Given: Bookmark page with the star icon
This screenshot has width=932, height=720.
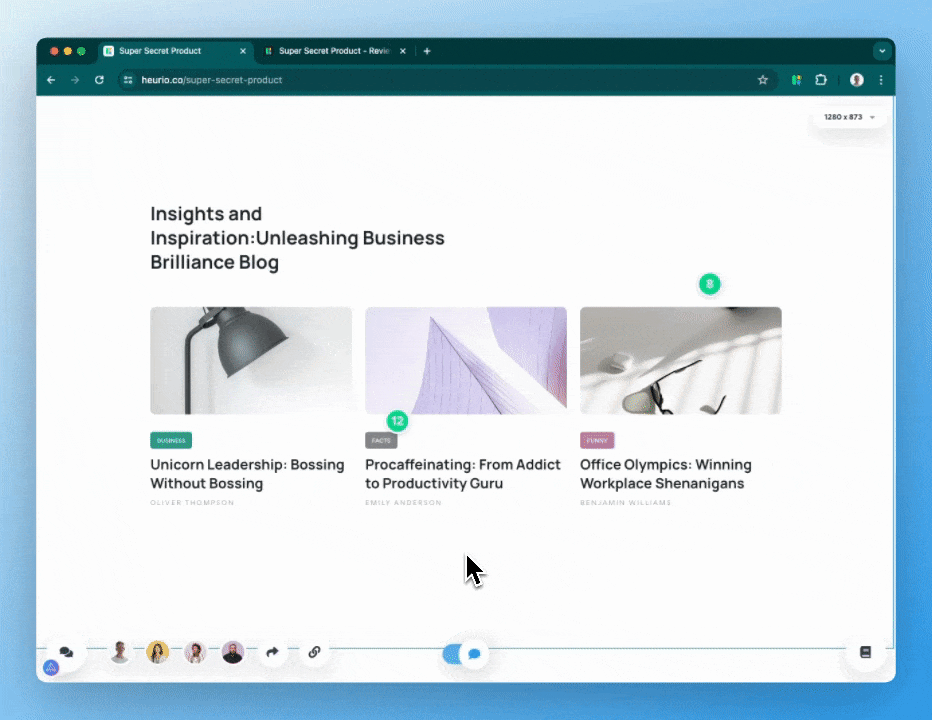Looking at the screenshot, I should point(763,80).
